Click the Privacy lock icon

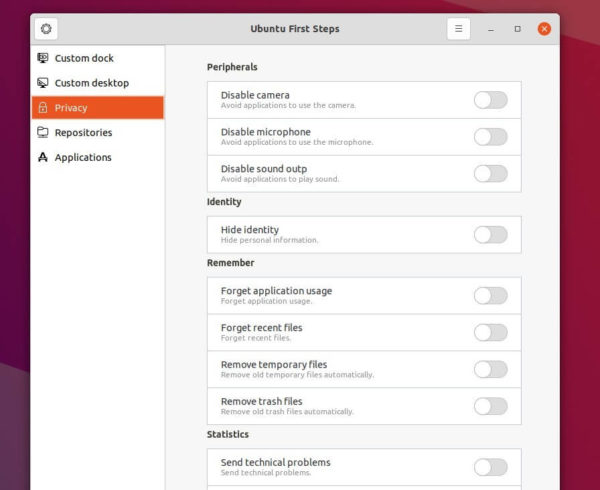click(42, 107)
